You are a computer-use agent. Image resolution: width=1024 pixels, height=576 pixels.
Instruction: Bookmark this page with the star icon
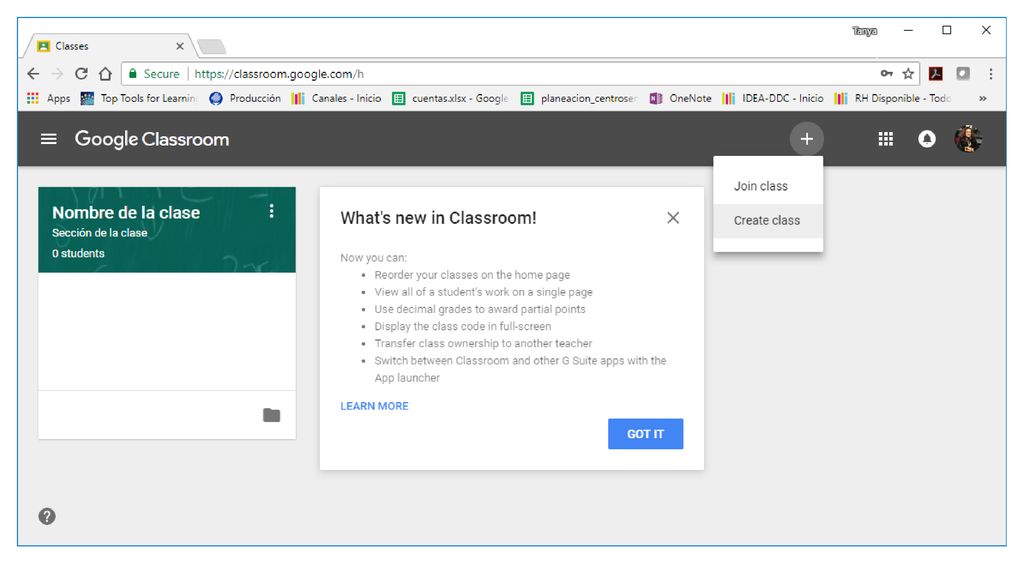908,74
